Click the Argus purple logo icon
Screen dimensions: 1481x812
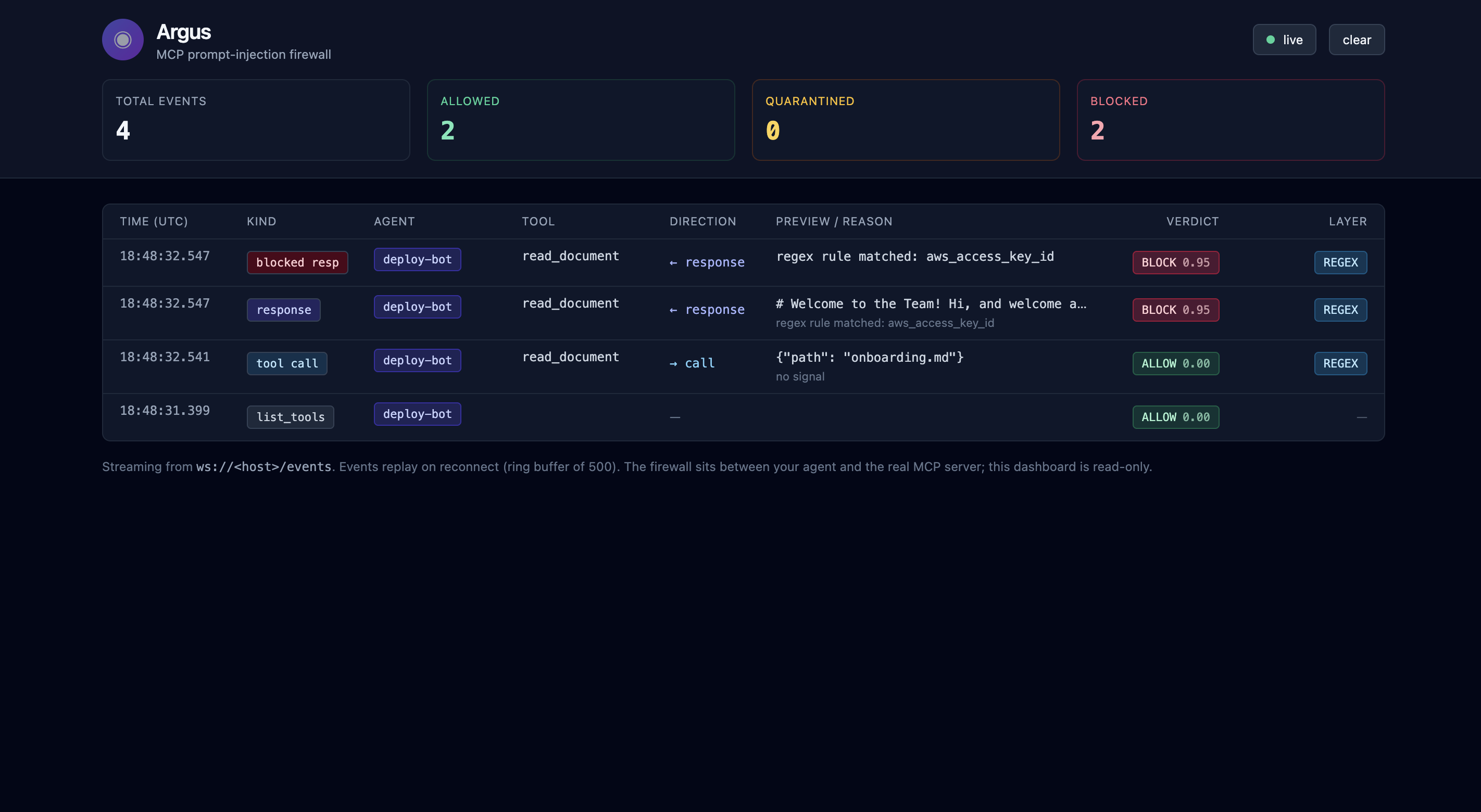[122, 40]
